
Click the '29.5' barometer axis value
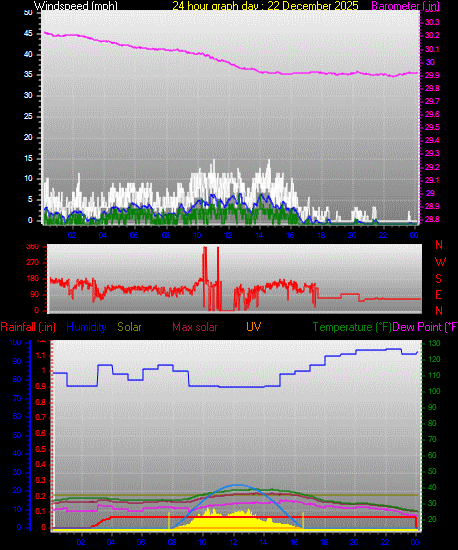point(432,127)
